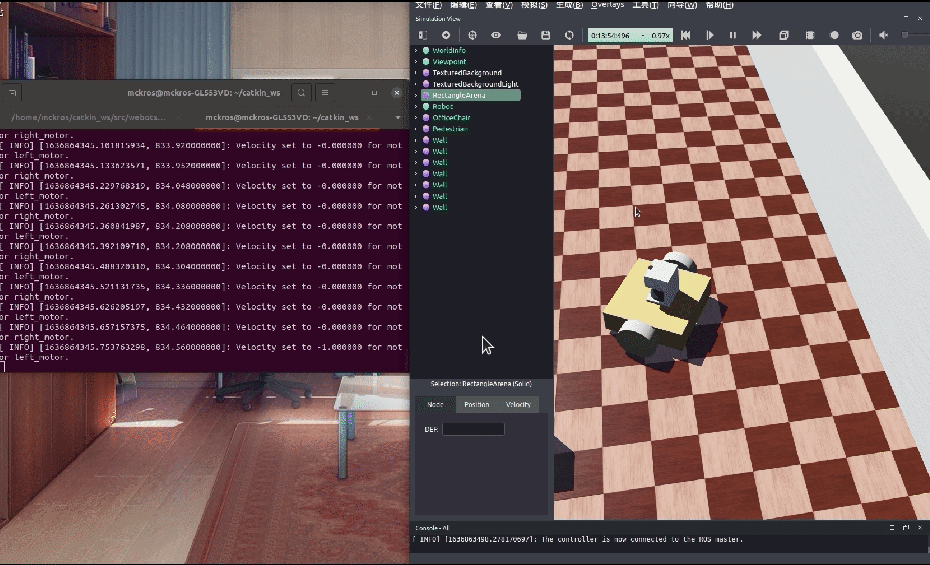Open a world file via folder icon
The height and width of the screenshot is (565, 930).
click(x=522, y=36)
